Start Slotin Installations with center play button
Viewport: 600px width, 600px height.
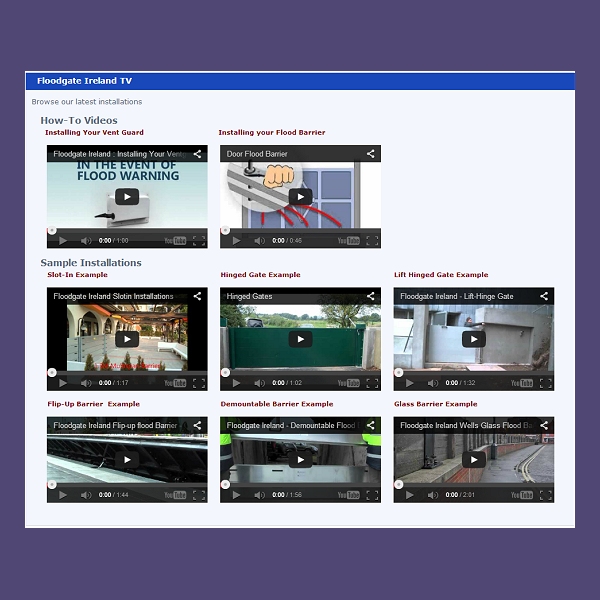click(x=127, y=339)
